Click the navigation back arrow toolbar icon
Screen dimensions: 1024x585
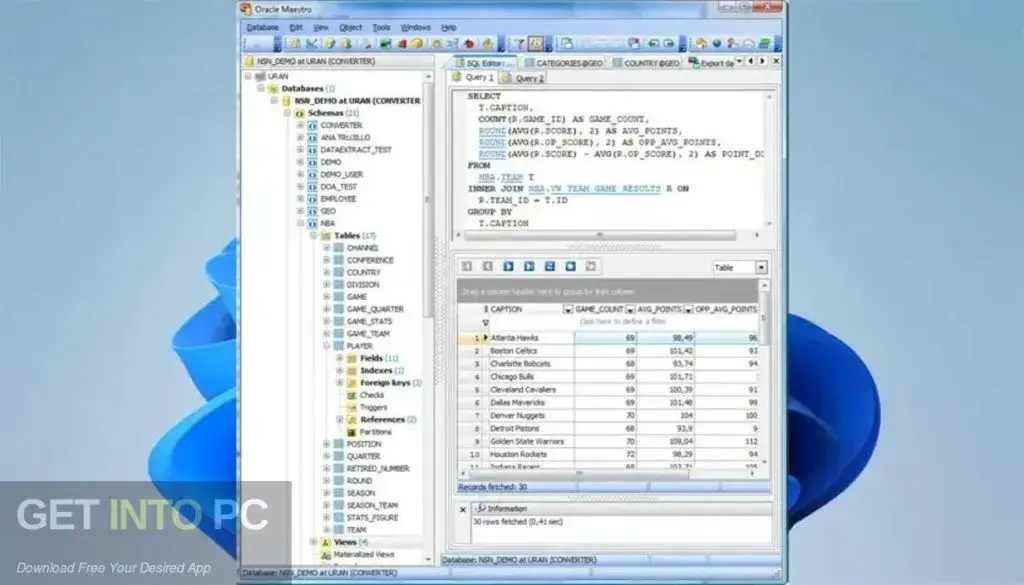[x=654, y=43]
